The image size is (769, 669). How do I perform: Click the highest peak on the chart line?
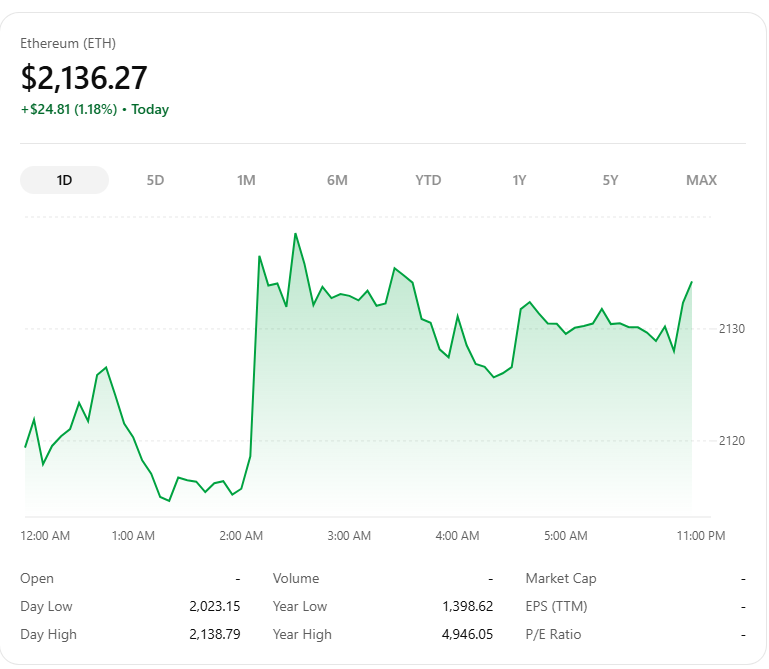click(295, 234)
